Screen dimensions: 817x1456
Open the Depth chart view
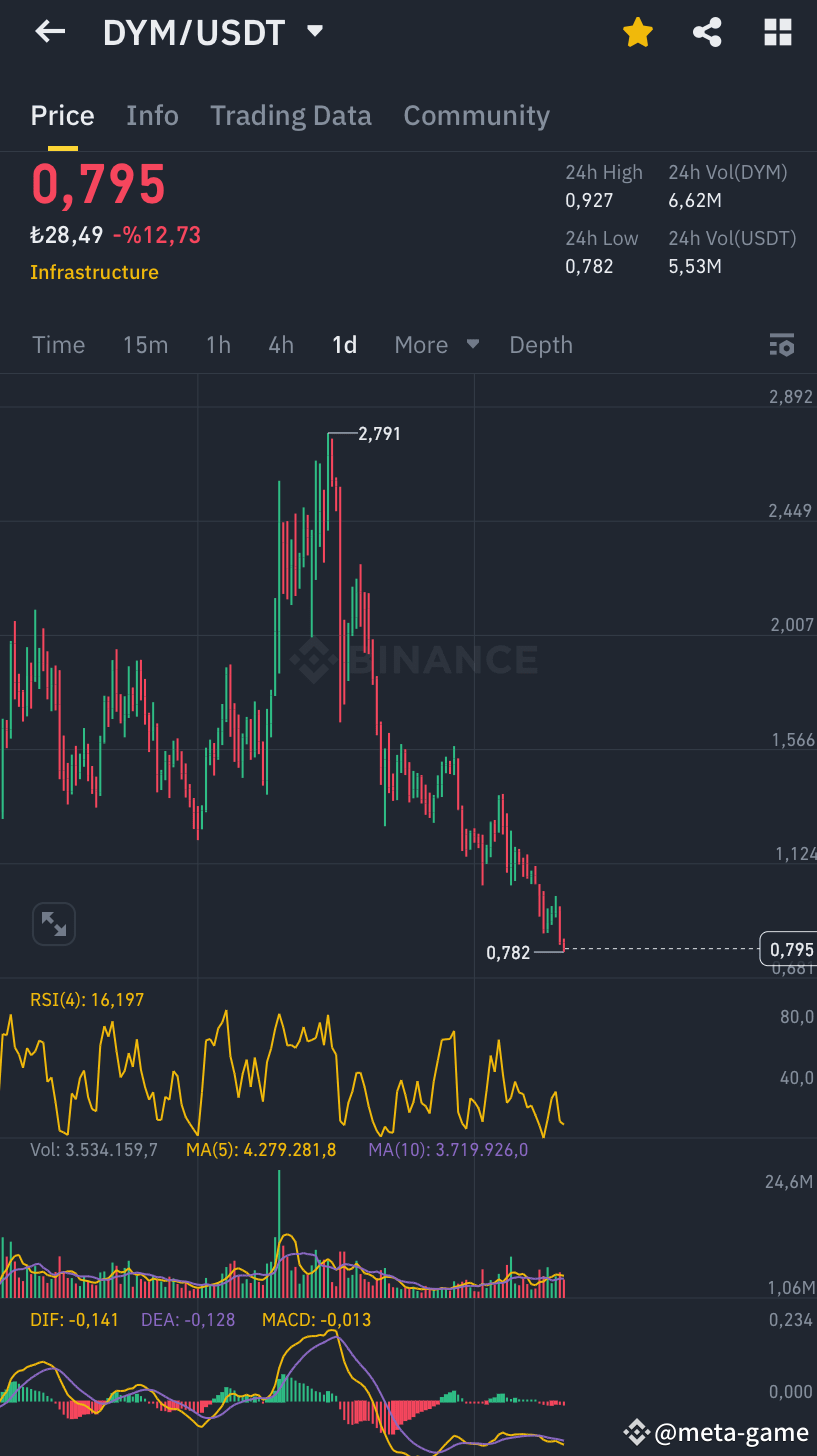[x=541, y=345]
